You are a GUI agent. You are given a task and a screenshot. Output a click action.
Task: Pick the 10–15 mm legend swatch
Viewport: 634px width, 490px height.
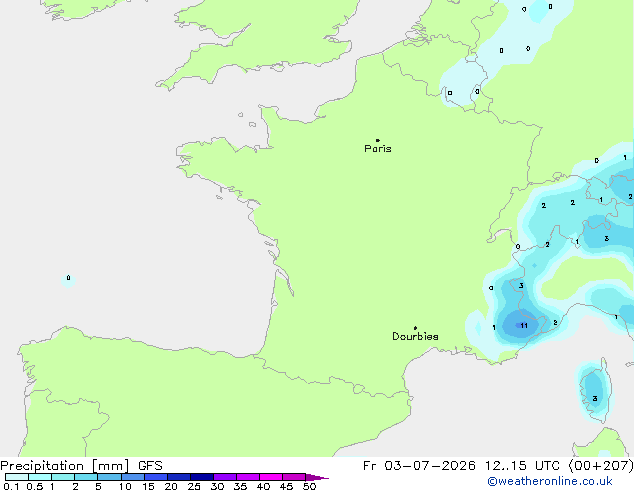click(133, 477)
